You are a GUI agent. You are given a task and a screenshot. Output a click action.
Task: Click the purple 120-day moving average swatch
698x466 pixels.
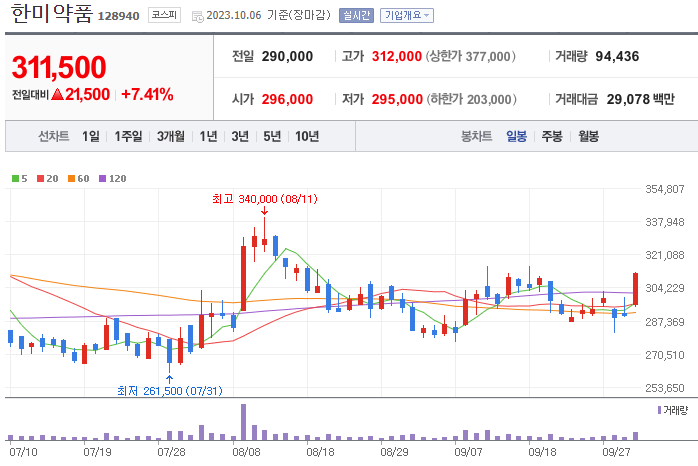pyautogui.click(x=102, y=178)
